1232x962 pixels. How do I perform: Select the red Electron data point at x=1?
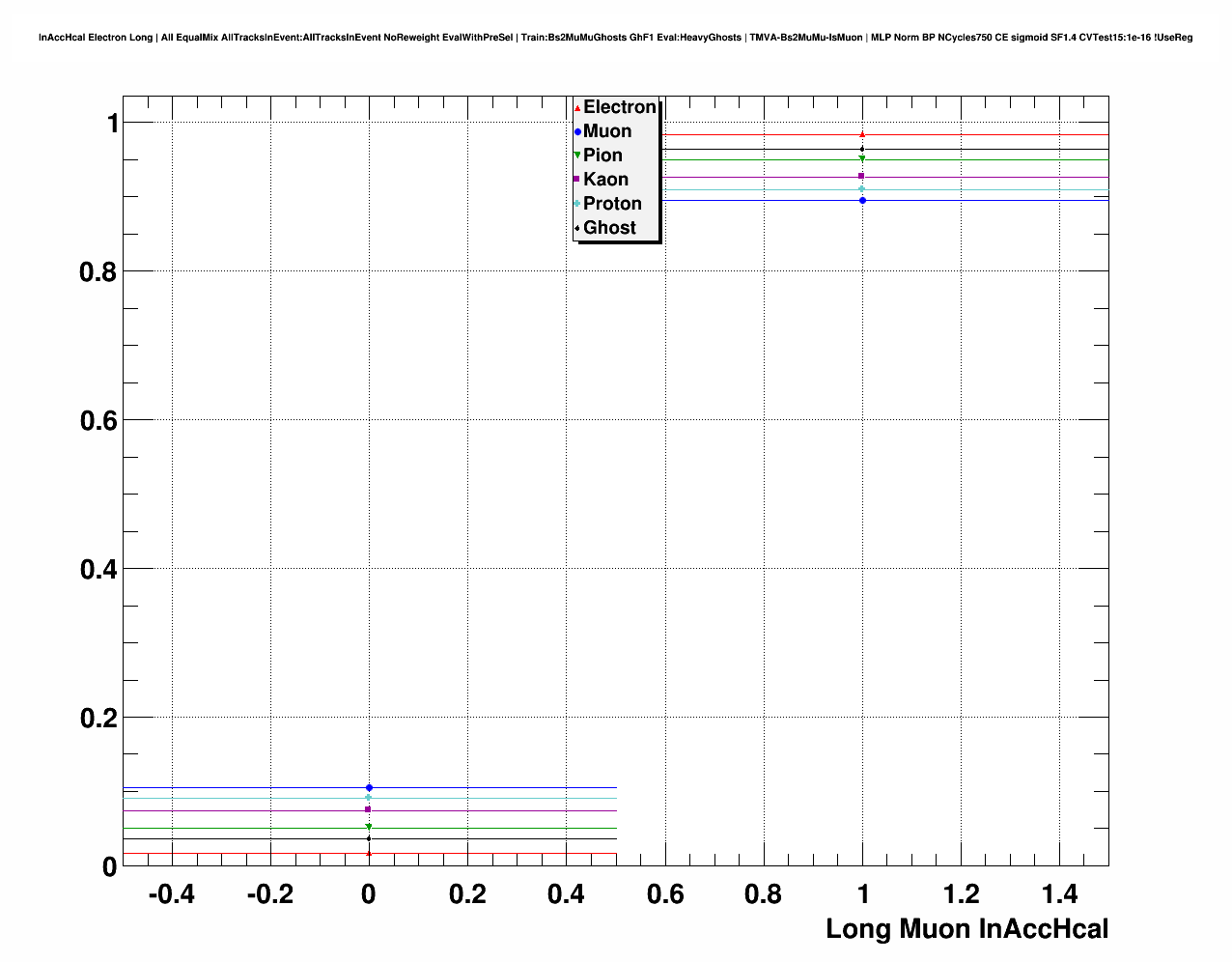862,134
